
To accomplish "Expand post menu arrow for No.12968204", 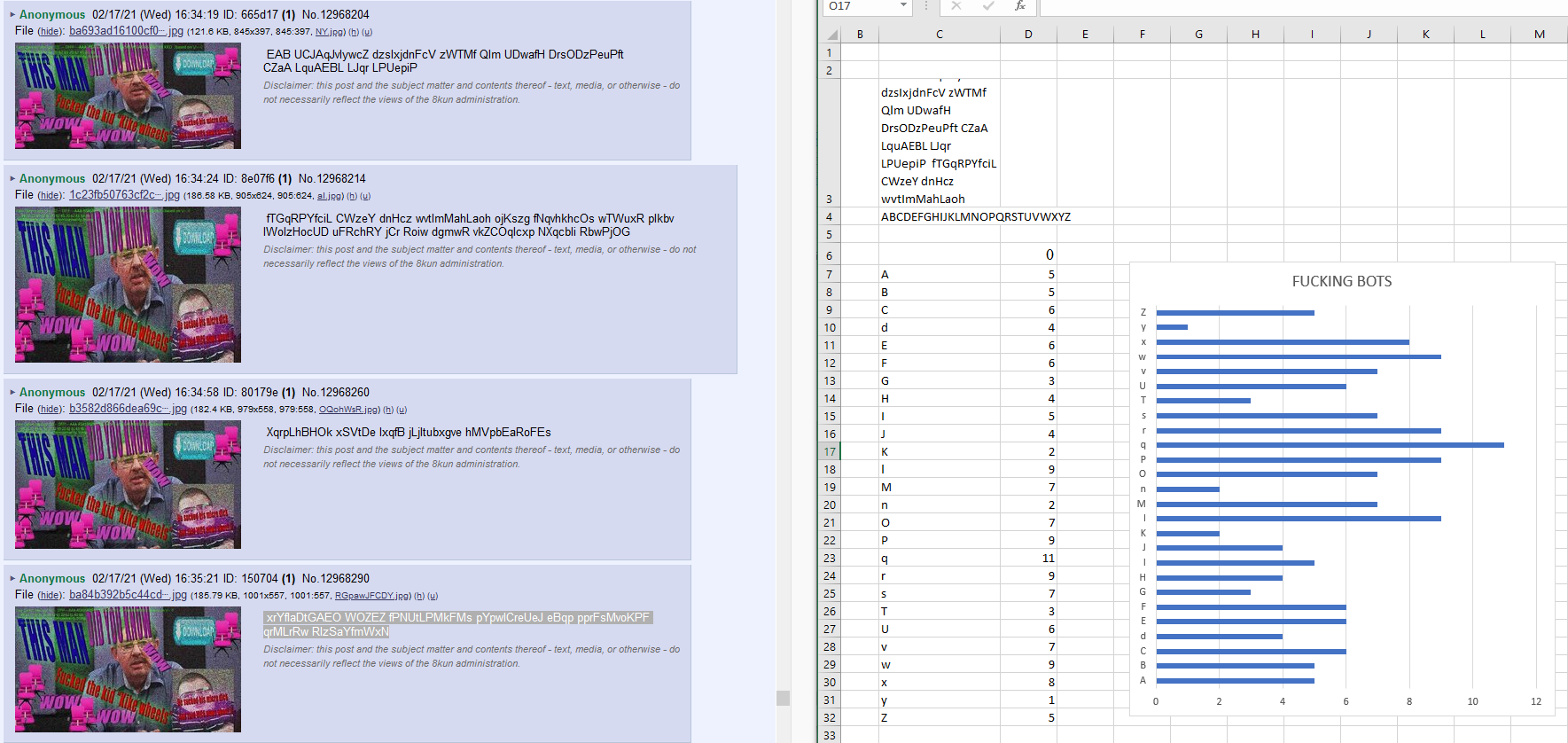I will [x=12, y=15].
